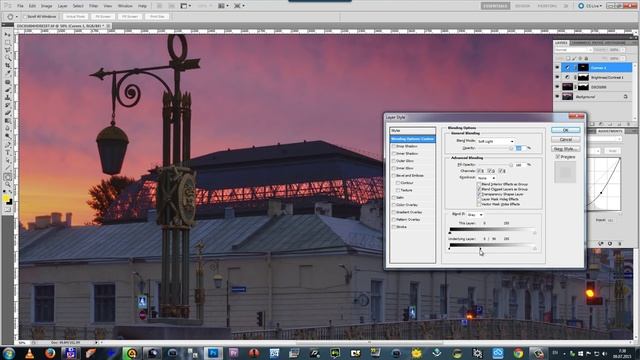Screen dimensions: 640x360
Task: Select the Lasso tool
Action: [7, 51]
